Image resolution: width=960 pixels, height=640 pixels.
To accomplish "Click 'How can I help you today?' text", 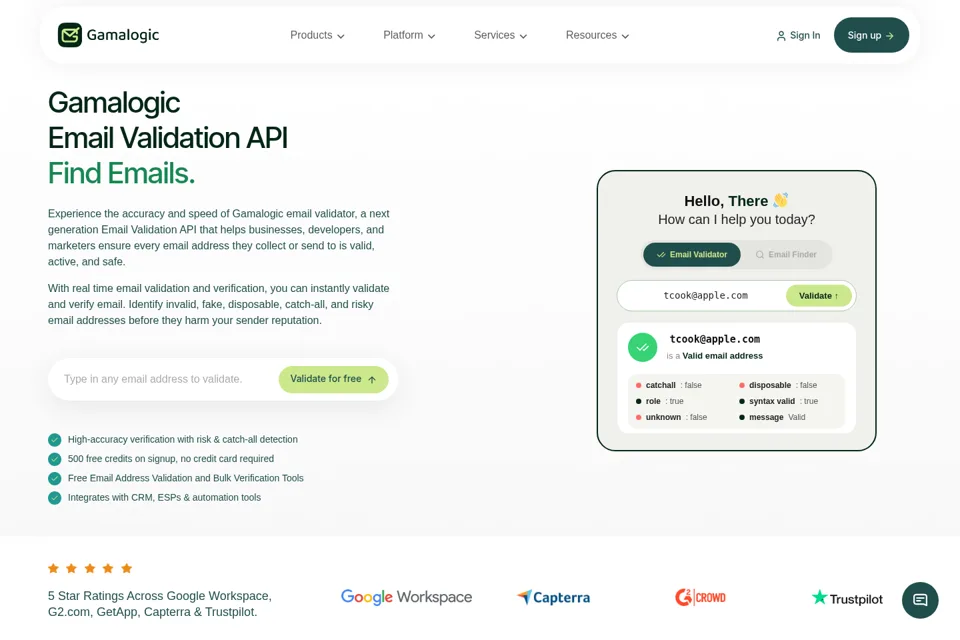I will coord(737,219).
